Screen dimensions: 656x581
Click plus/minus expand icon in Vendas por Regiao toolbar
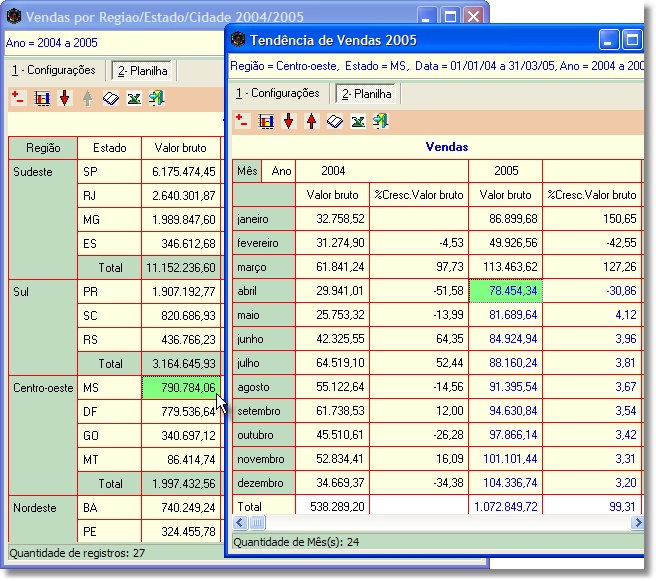point(18,98)
